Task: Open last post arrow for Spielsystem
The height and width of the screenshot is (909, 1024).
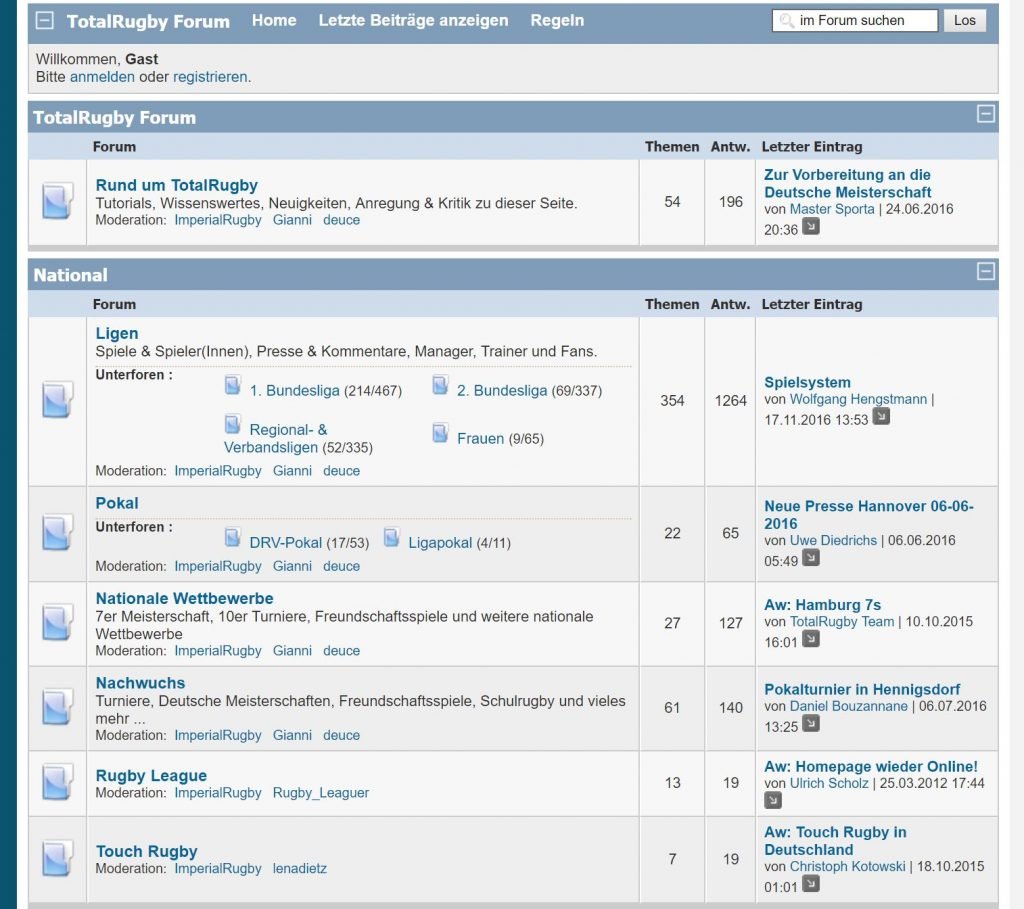Action: (x=881, y=416)
